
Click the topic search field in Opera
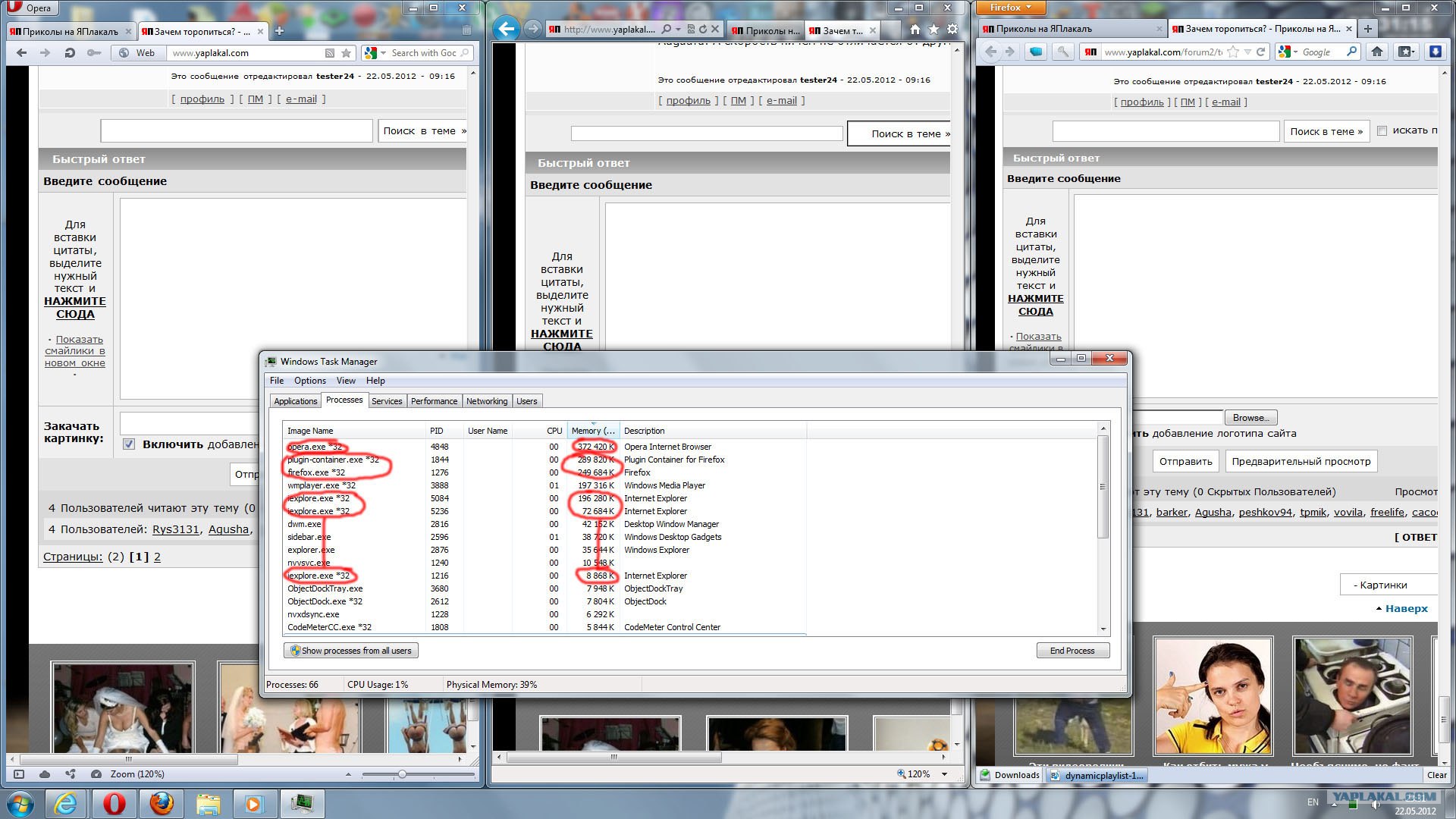237,130
